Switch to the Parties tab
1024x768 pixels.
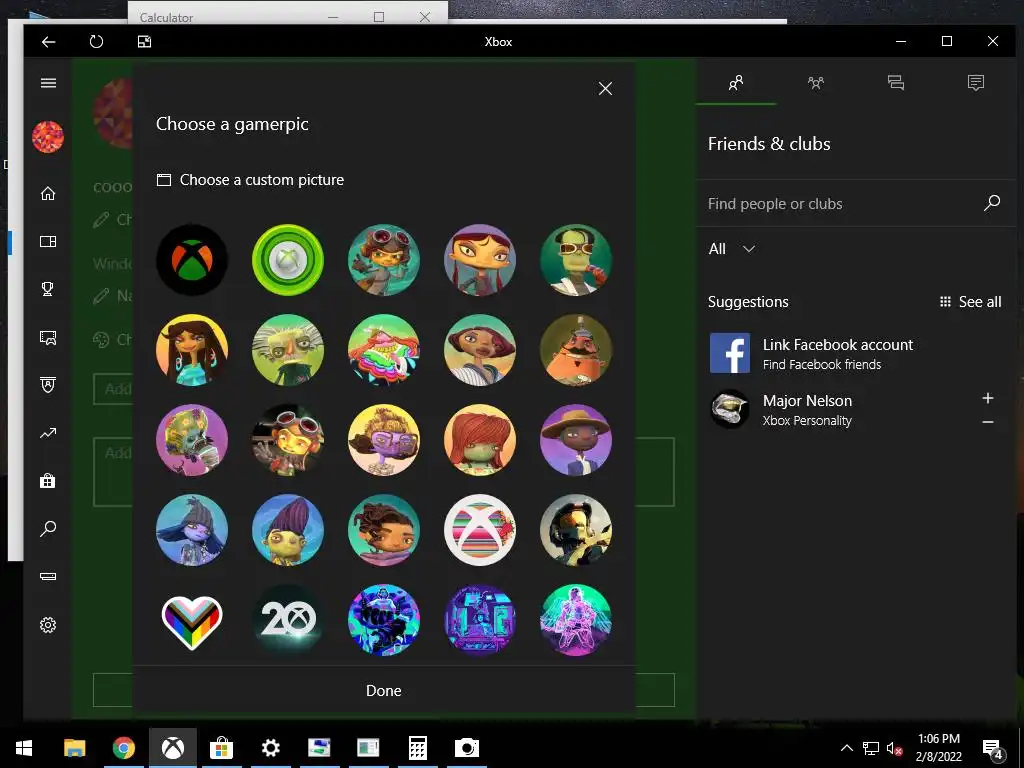(x=816, y=83)
